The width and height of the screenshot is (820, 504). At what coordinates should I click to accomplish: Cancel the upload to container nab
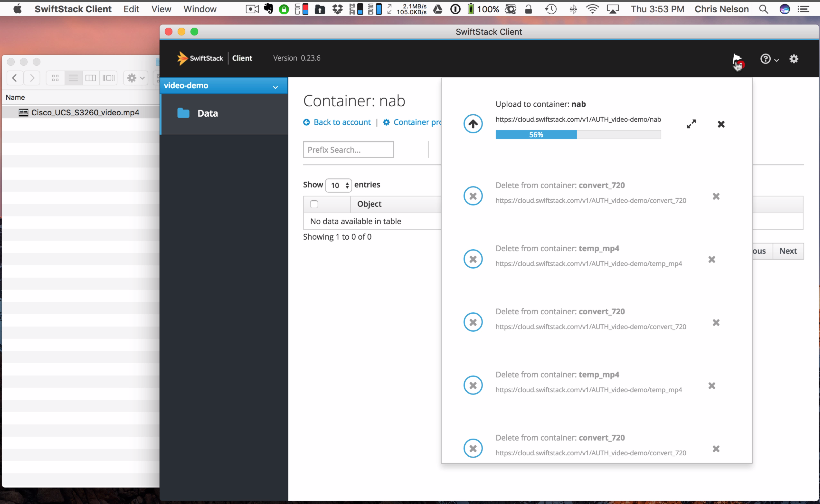[721, 124]
